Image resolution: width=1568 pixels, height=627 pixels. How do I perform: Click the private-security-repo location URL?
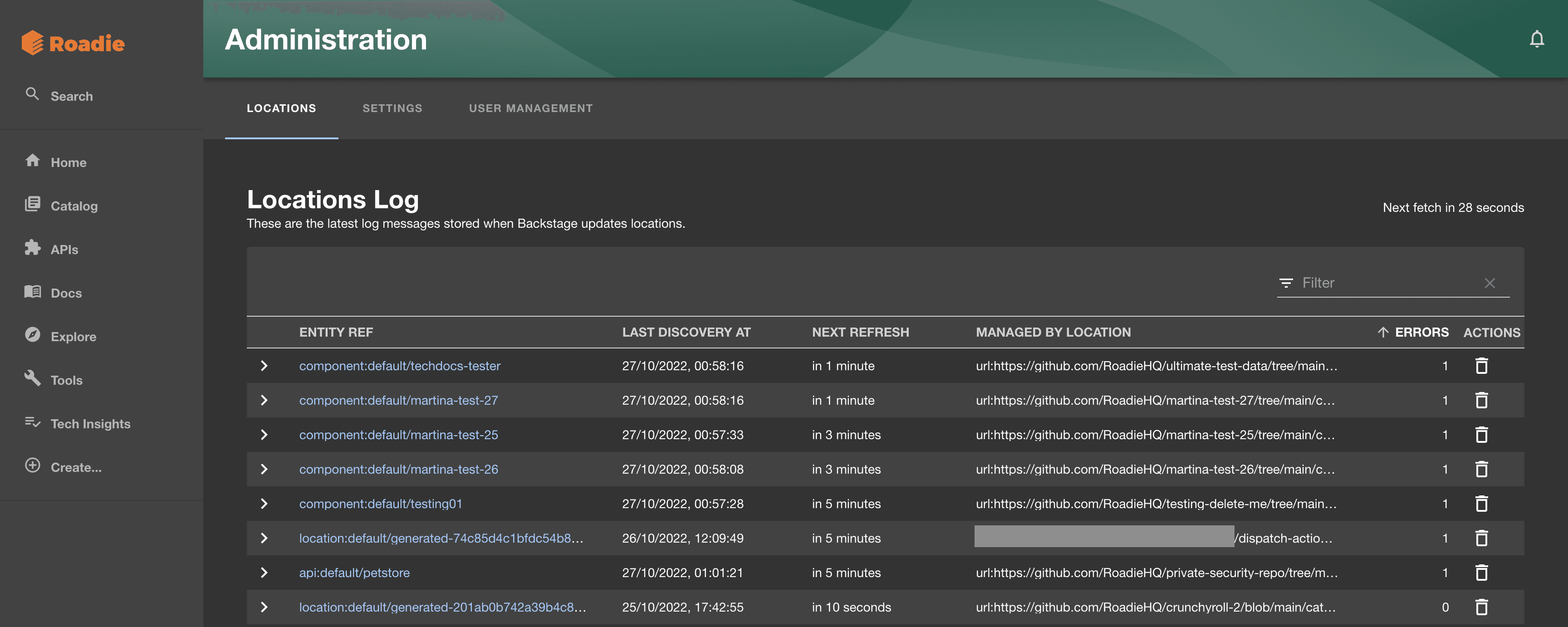[x=1156, y=573]
